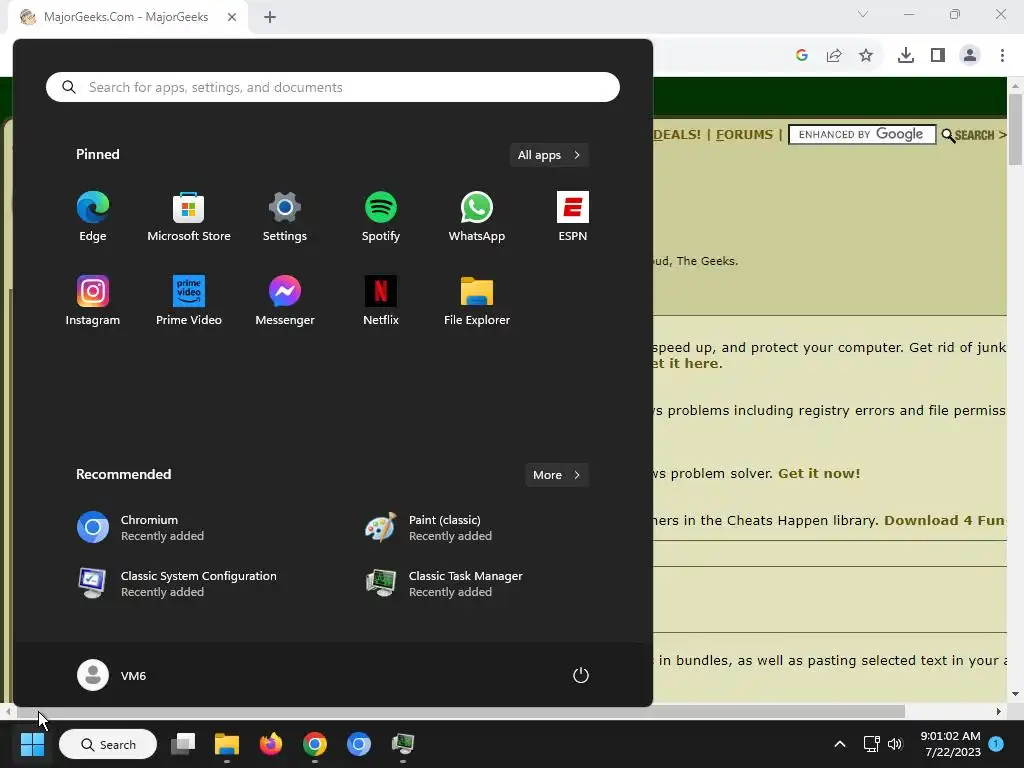Expand the All apps list
This screenshot has width=1024, height=768.
(x=549, y=155)
